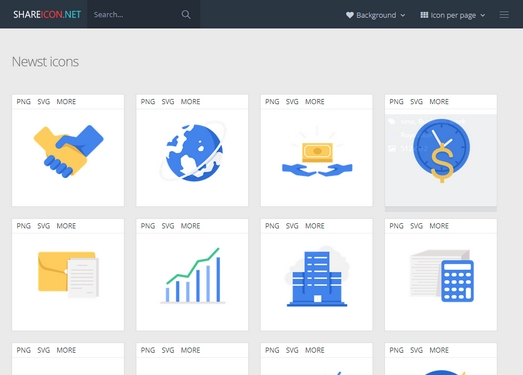Screen dimensions: 523x375
Task: Open the yellow envelope with document icon
Action: point(68,275)
